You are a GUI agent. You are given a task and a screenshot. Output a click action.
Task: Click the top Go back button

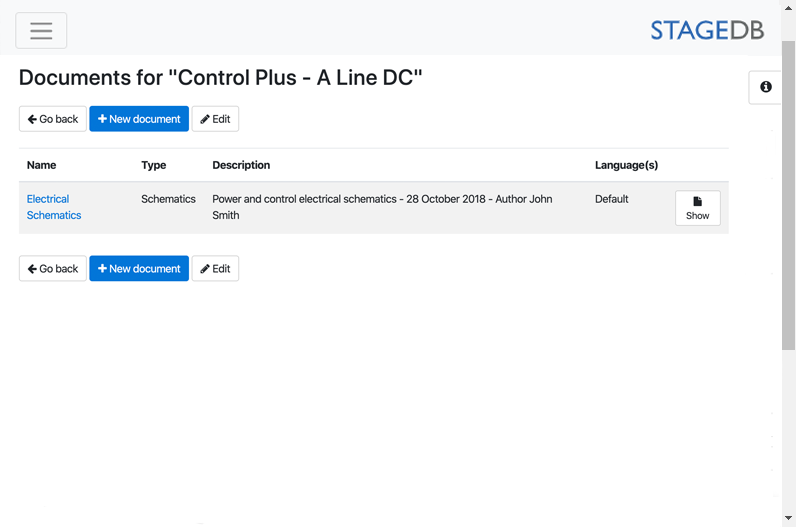pos(53,119)
